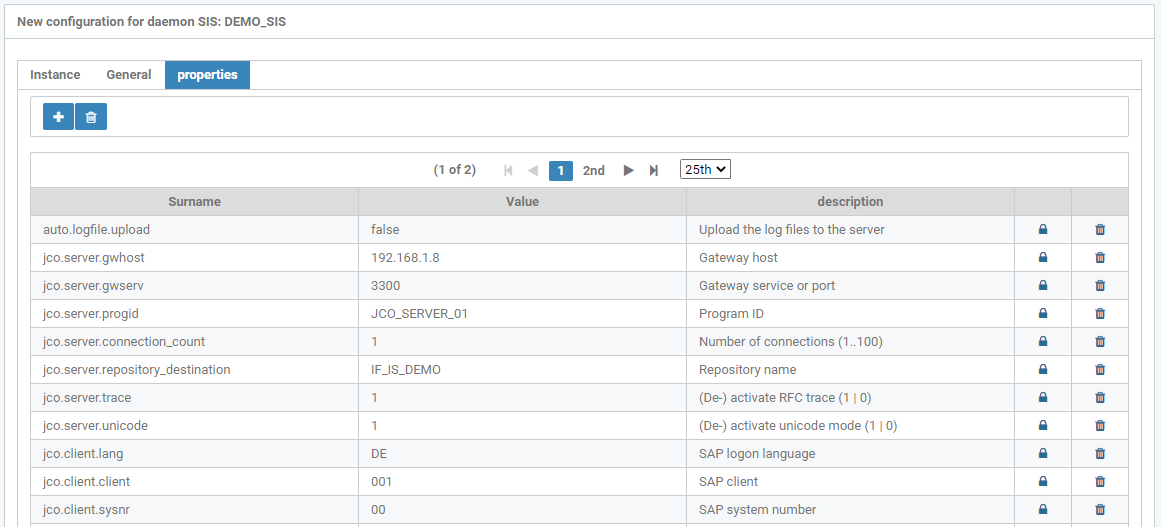Screen dimensions: 1161x527
Task: Toggle lock on jco.server.gwserv row
Action: coord(1043,286)
